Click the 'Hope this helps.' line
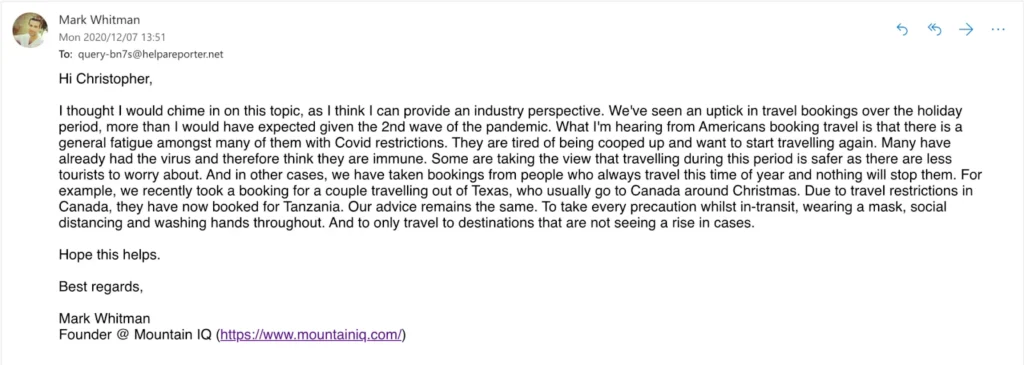The width and height of the screenshot is (1024, 365). pos(109,255)
